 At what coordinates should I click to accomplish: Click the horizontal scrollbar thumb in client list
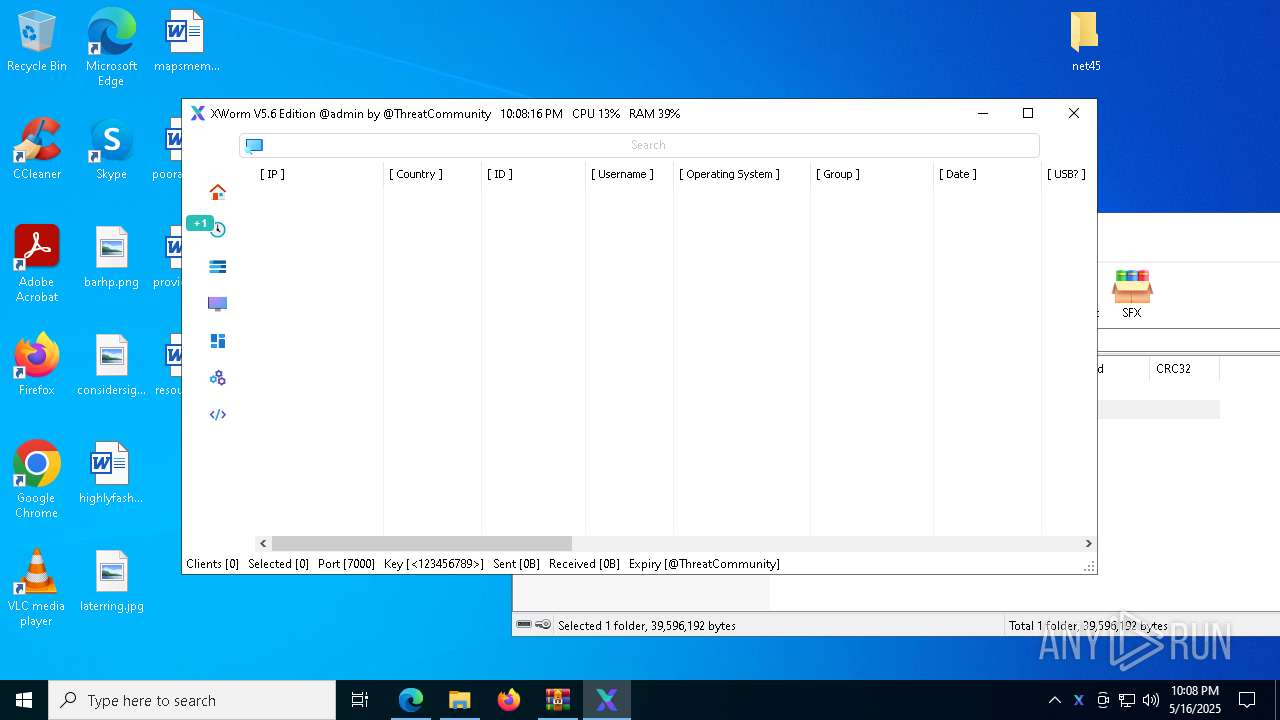pos(421,544)
